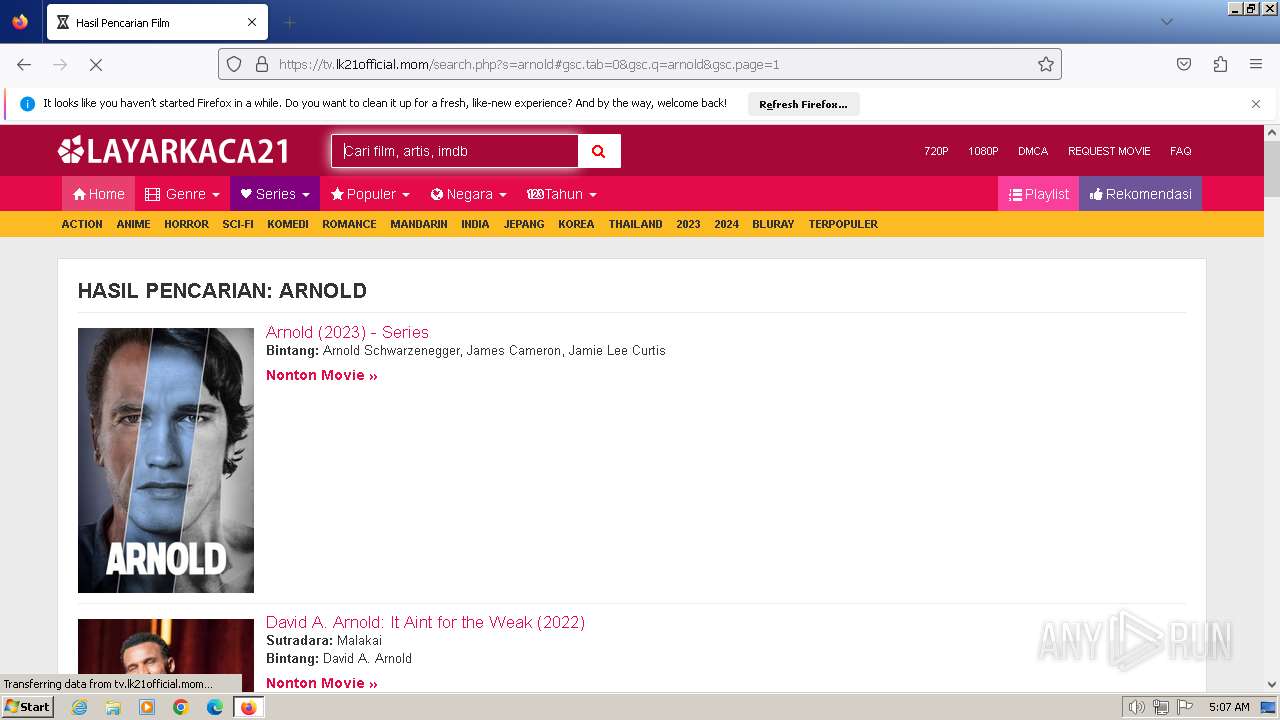The image size is (1280, 720).
Task: Click the volume speaker tray icon
Action: [1136, 707]
